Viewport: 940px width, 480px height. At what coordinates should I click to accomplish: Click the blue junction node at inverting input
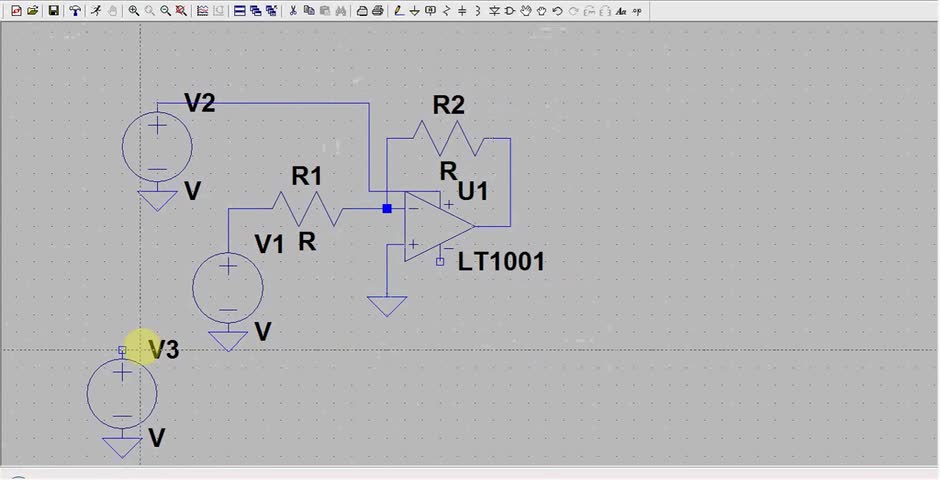[387, 209]
